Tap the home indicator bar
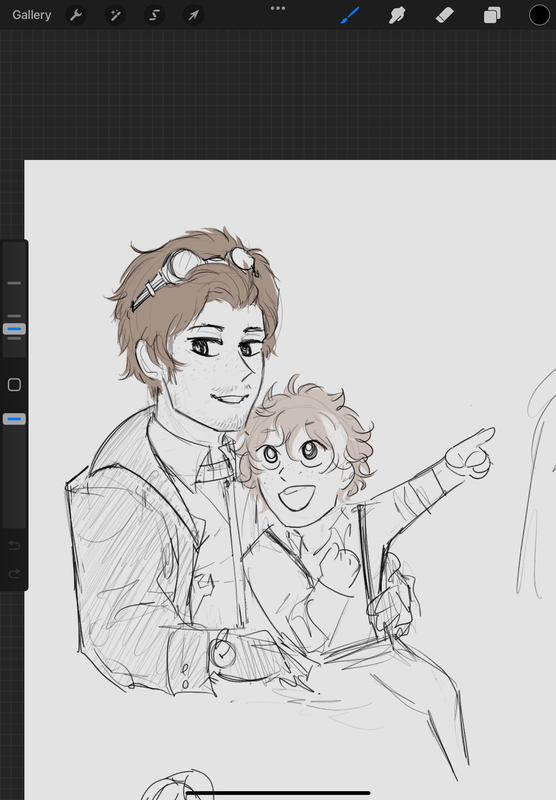This screenshot has height=800, width=556. pyautogui.click(x=278, y=793)
